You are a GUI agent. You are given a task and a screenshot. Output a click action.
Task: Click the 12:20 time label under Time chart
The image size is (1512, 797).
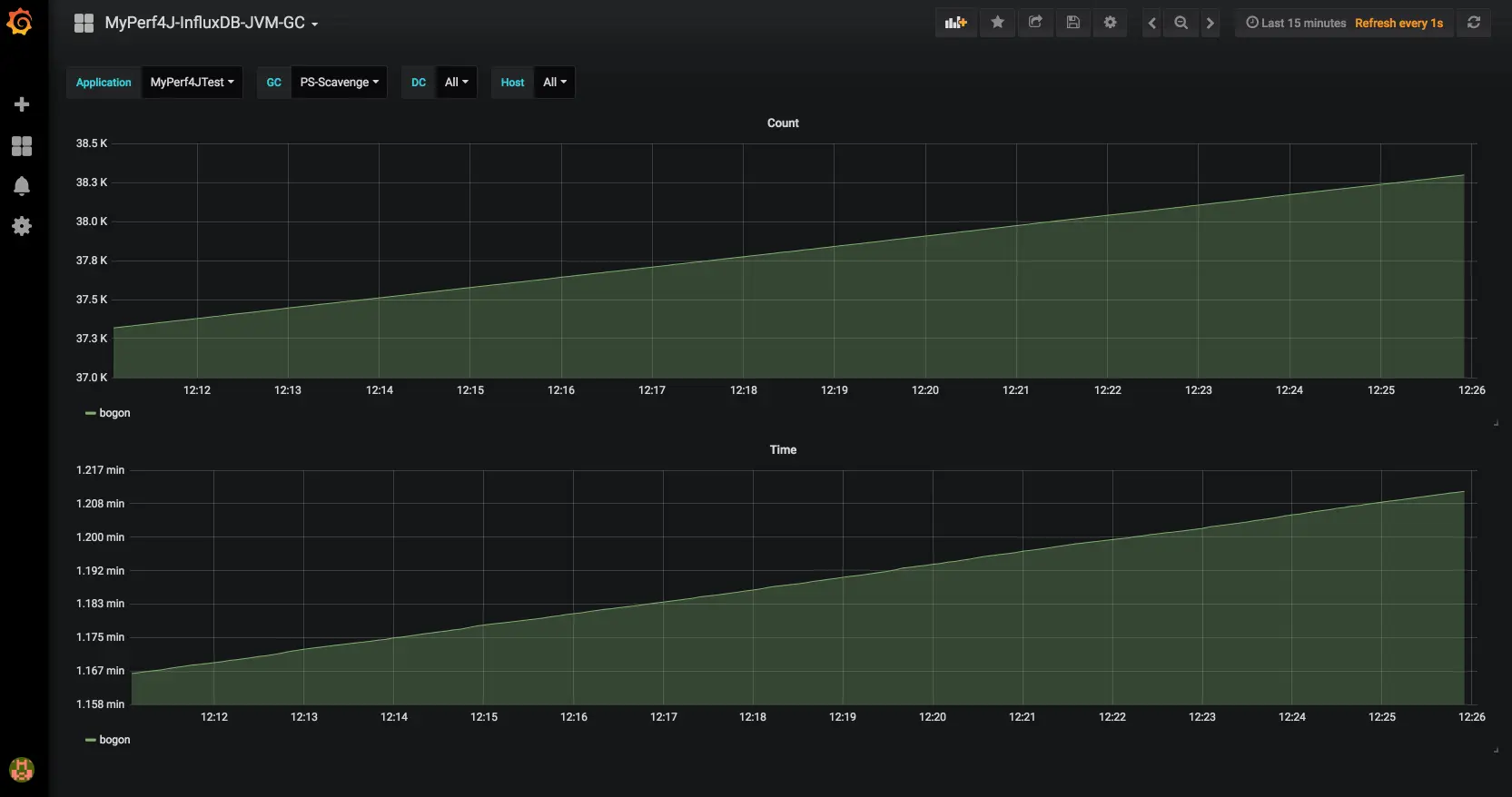click(x=933, y=717)
